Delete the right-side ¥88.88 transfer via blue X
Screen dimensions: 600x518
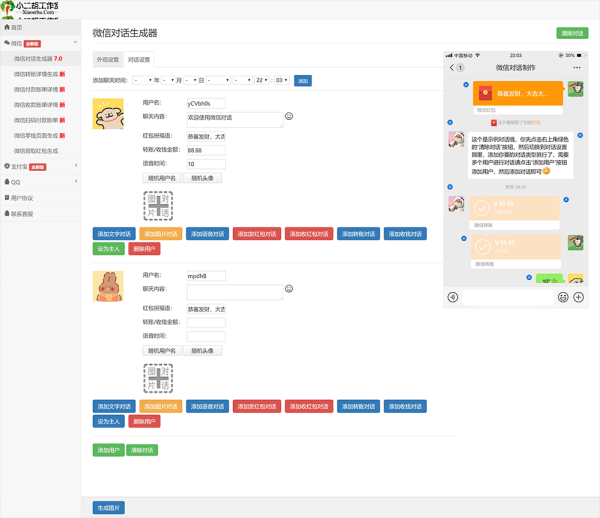coord(464,238)
